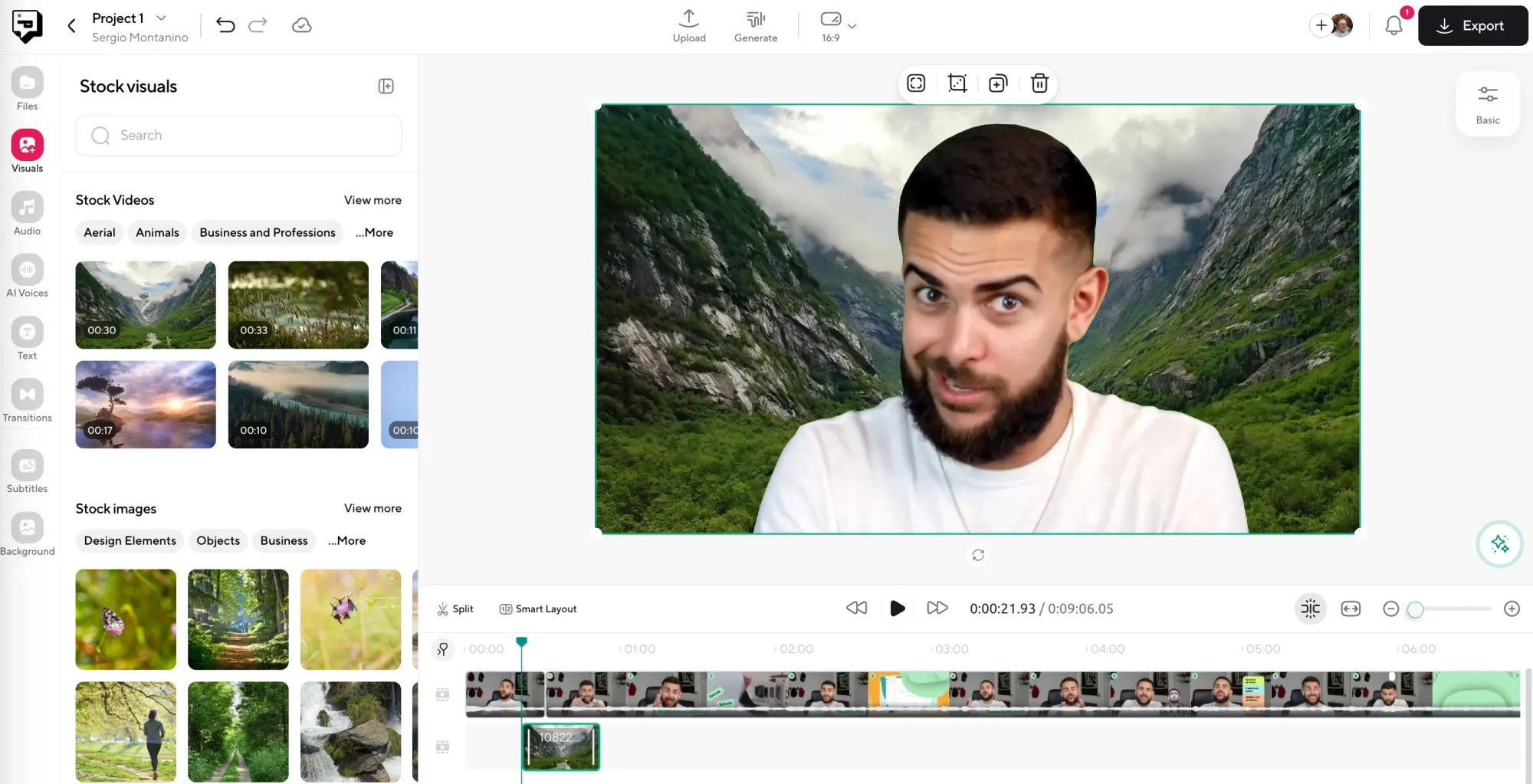Toggle the marker tool in the timeline
Image resolution: width=1533 pixels, height=784 pixels.
pyautogui.click(x=442, y=649)
